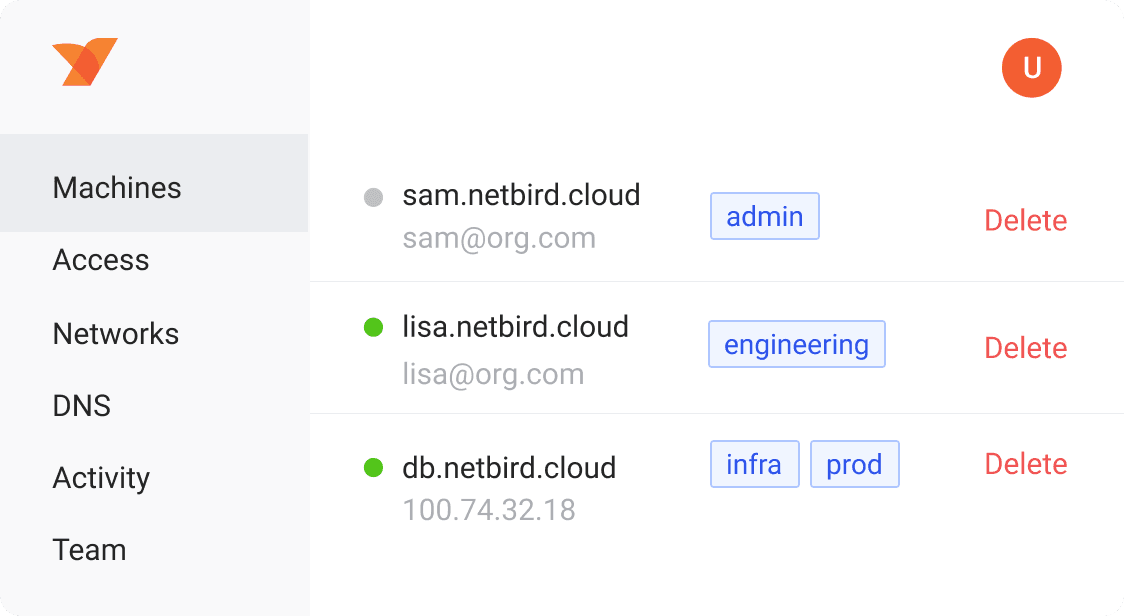Screen dimensions: 1124x616
Task: Delete the db.netbird.cloud machine
Action: (x=1025, y=464)
